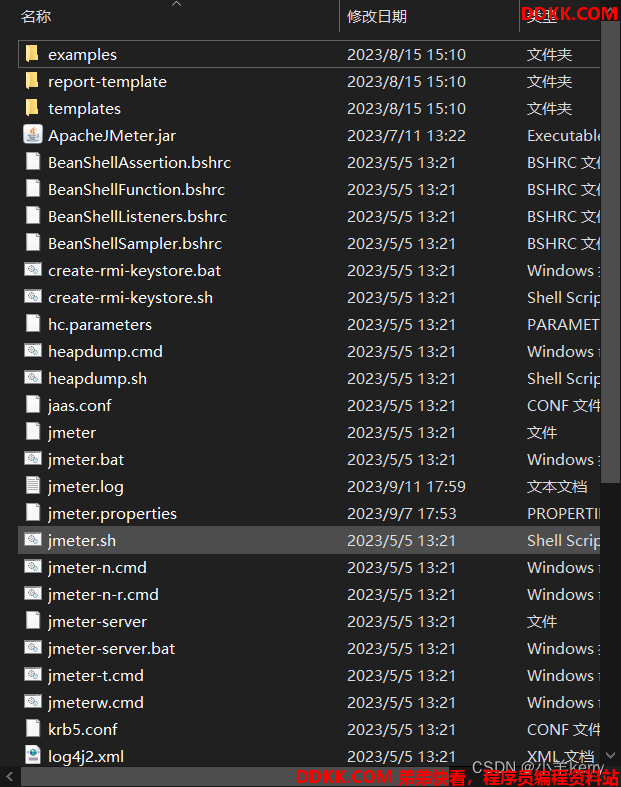
Task: Click the log4j2.xml document icon
Action: click(x=33, y=755)
